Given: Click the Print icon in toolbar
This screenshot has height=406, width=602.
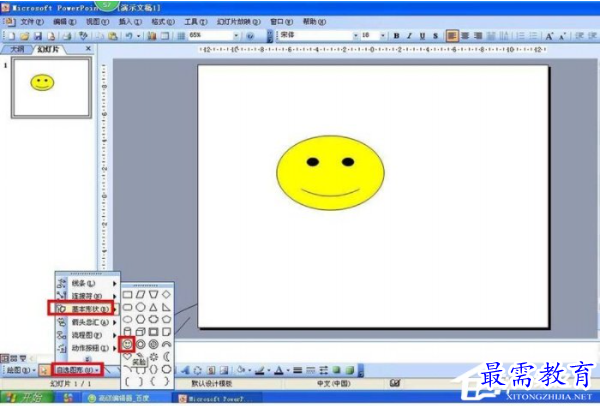Looking at the screenshot, I should click(67, 36).
